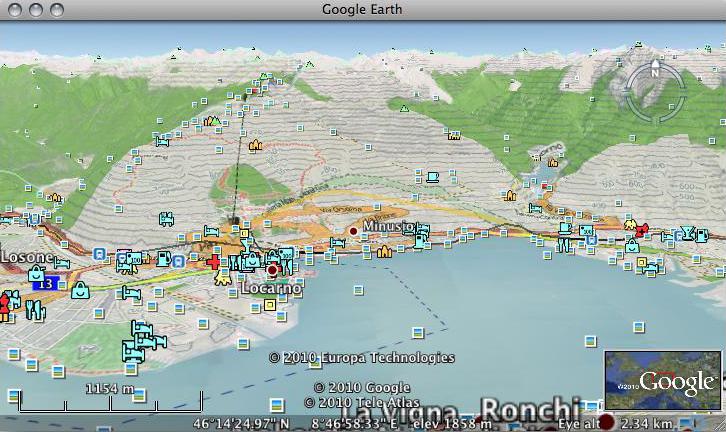The image size is (726, 432).
Task: Select the red Minusio place marker dot
Action: (x=354, y=231)
